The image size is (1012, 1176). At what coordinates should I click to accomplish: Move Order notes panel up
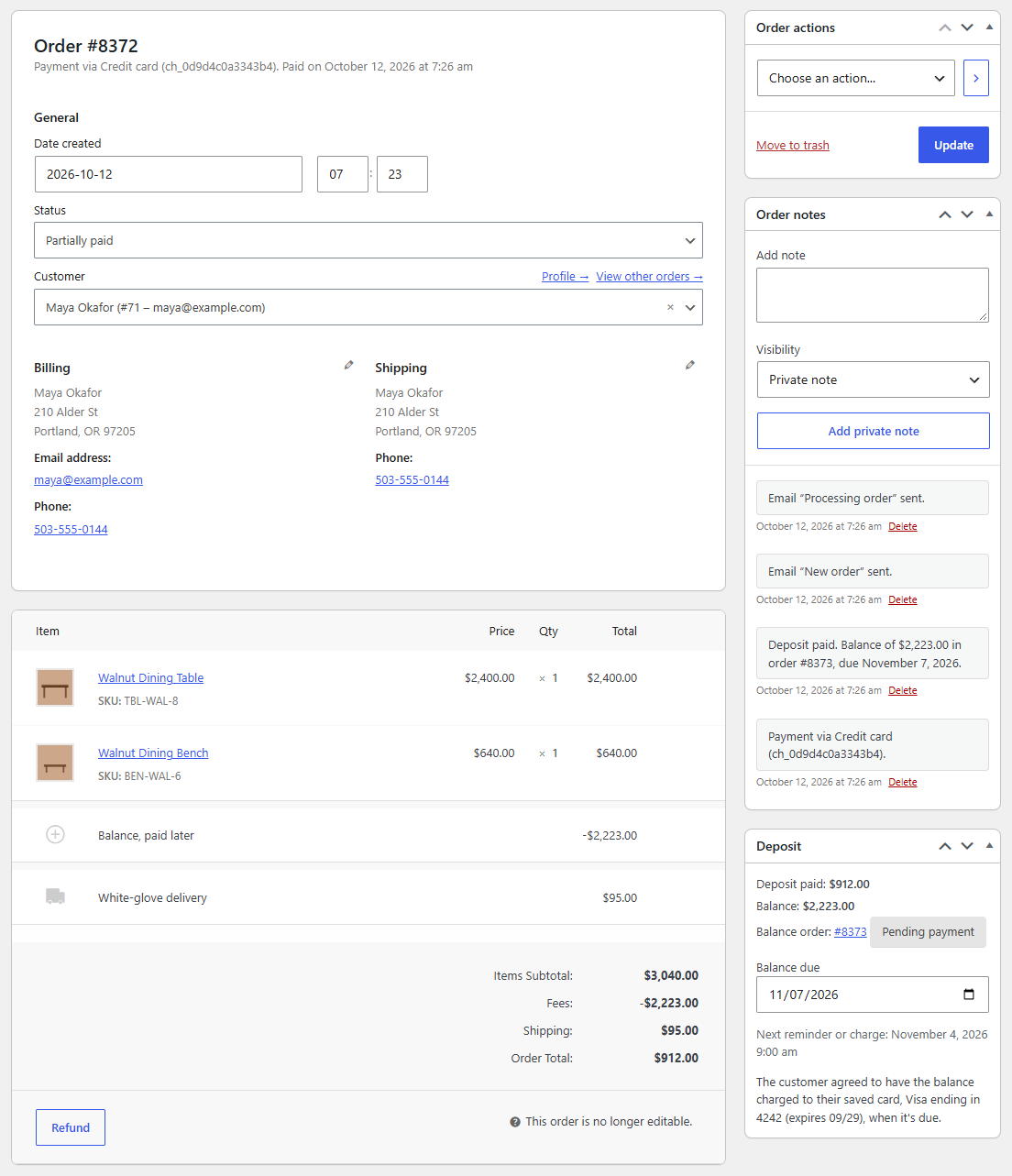click(x=945, y=214)
